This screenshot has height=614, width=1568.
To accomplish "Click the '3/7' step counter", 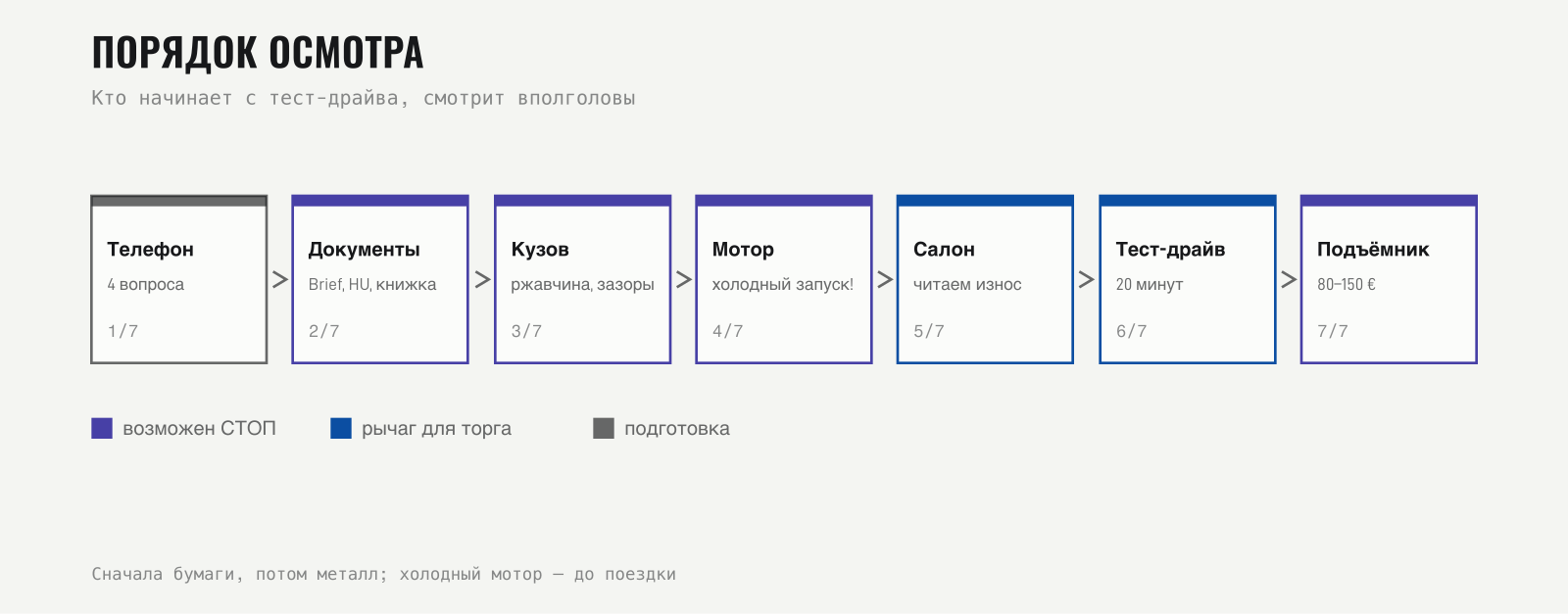I will pyautogui.click(x=526, y=331).
